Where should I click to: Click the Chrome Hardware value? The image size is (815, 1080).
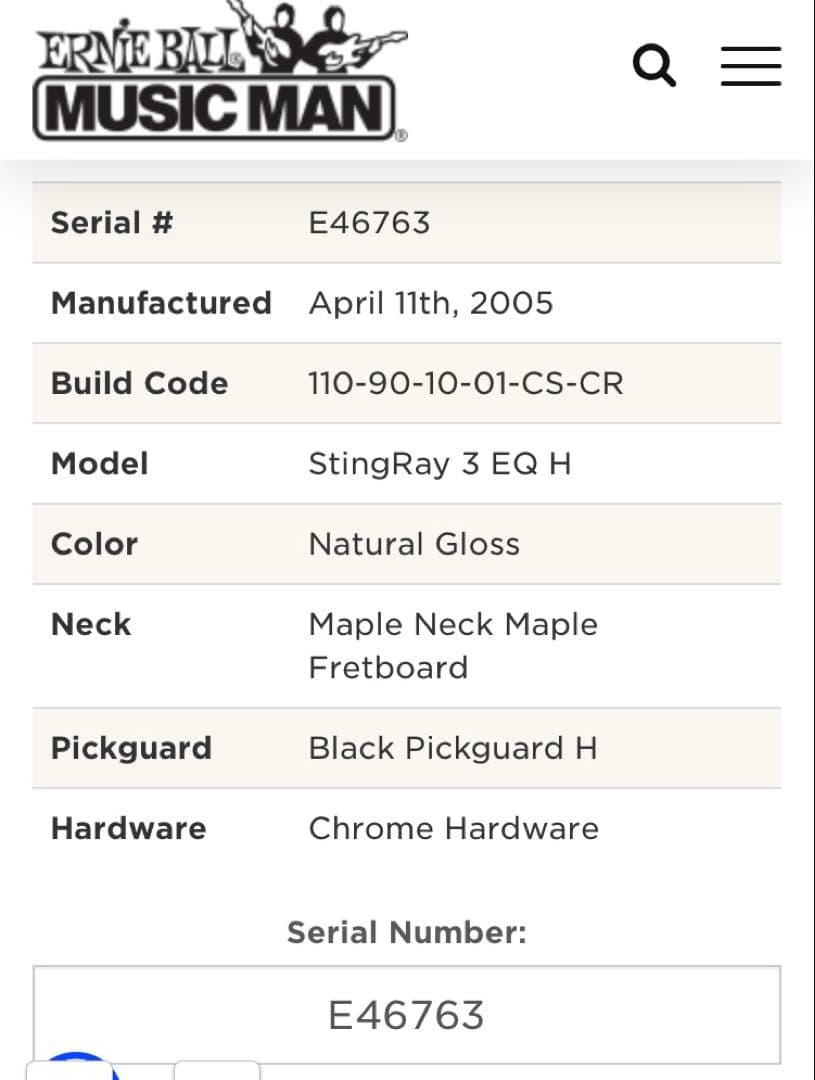point(453,828)
